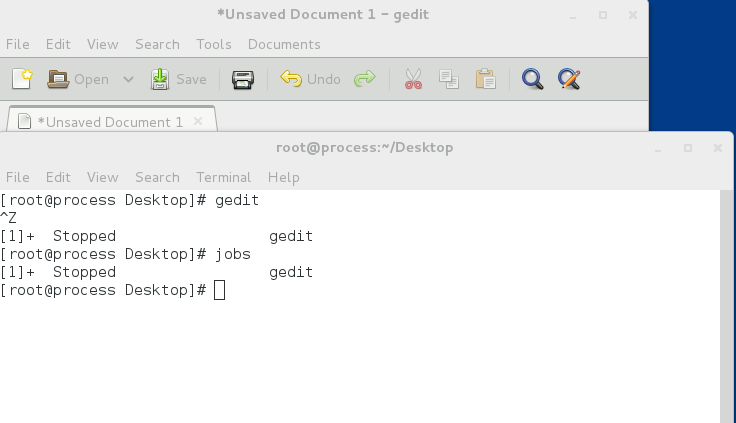Viewport: 736px width, 423px height.
Task: Click the Save icon in gedit
Action: (160, 79)
